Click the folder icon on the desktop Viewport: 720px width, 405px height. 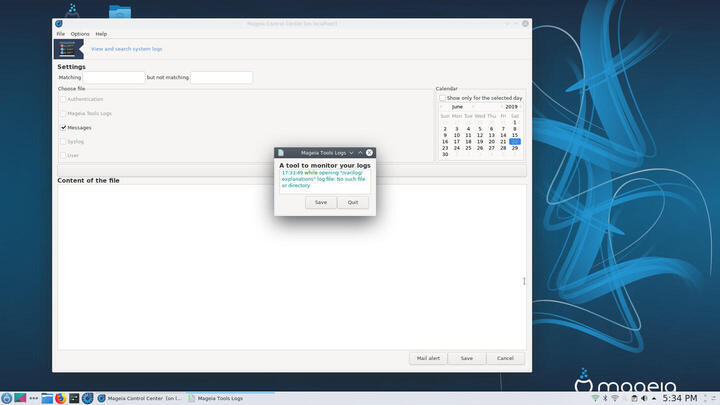120,11
